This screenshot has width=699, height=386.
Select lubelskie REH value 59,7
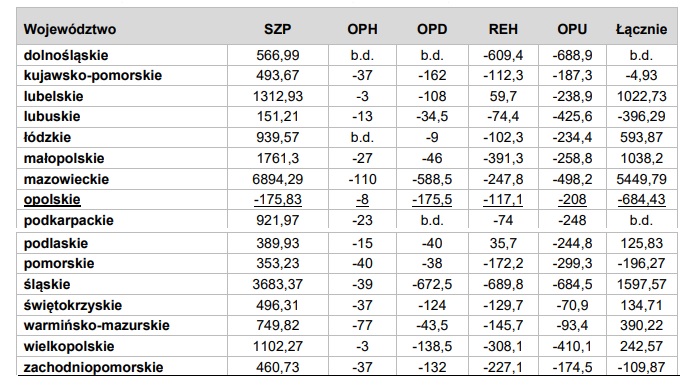[503, 96]
